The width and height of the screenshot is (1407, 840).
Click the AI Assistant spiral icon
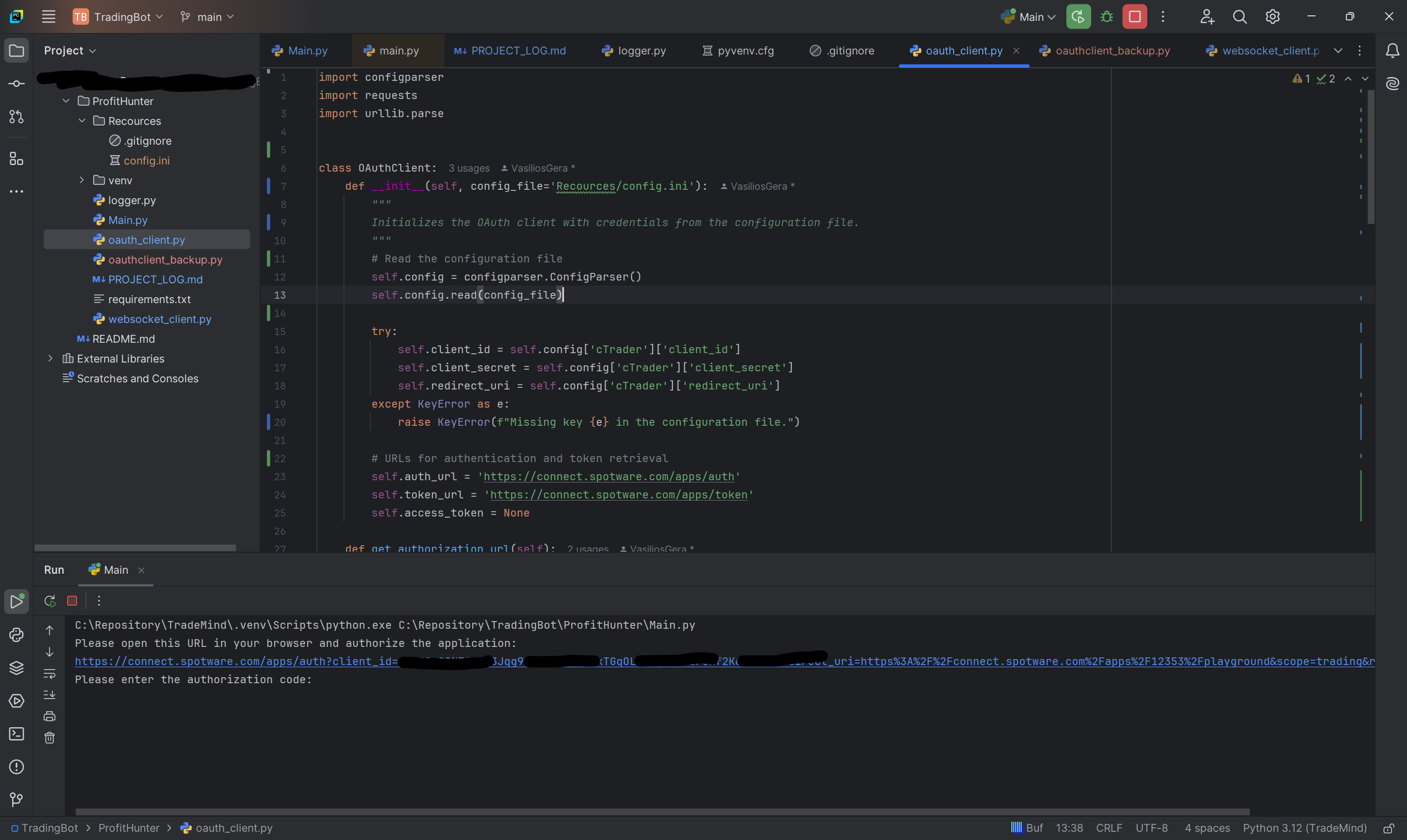(1392, 84)
